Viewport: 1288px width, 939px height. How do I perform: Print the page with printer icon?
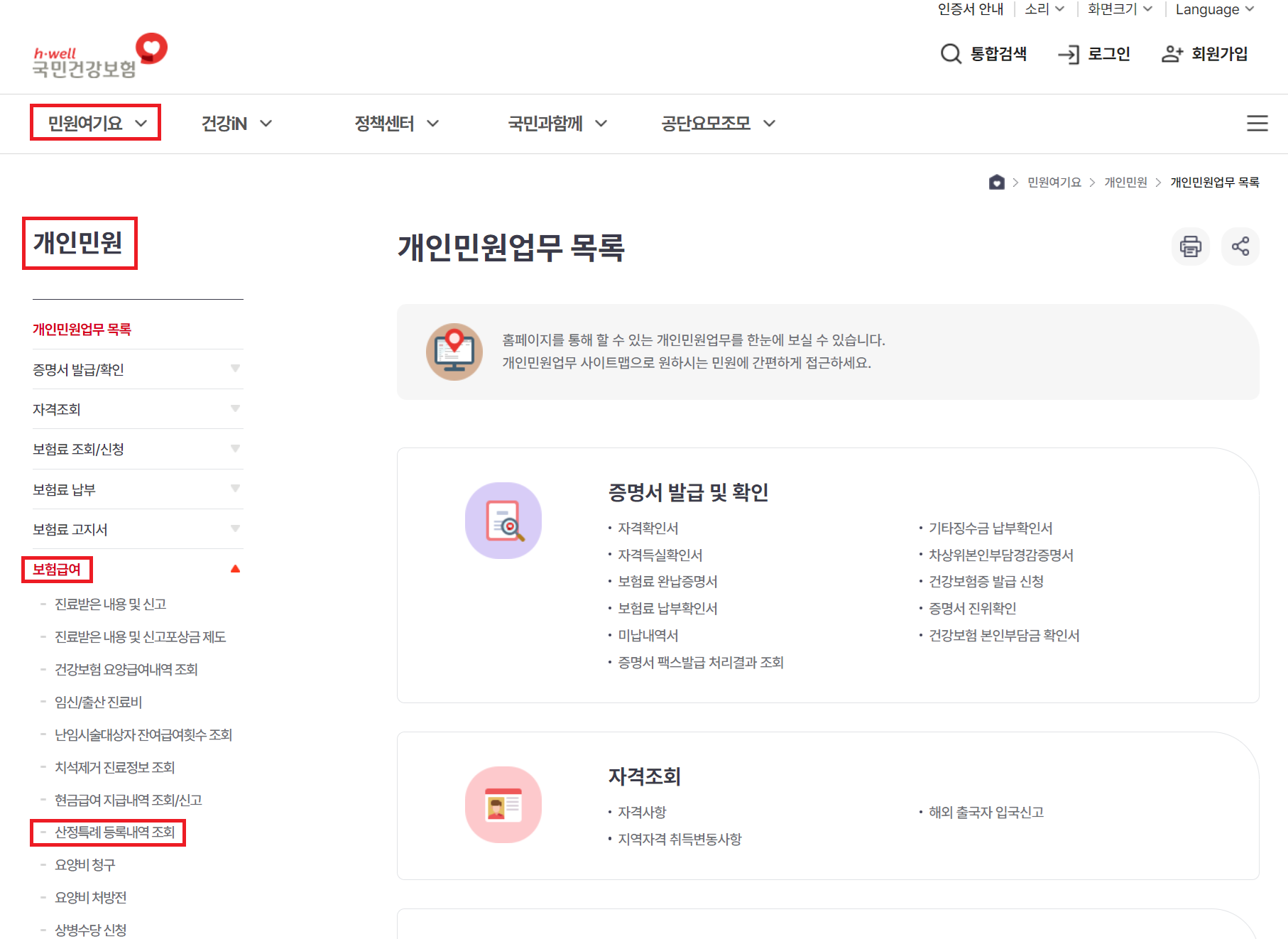coord(1191,246)
